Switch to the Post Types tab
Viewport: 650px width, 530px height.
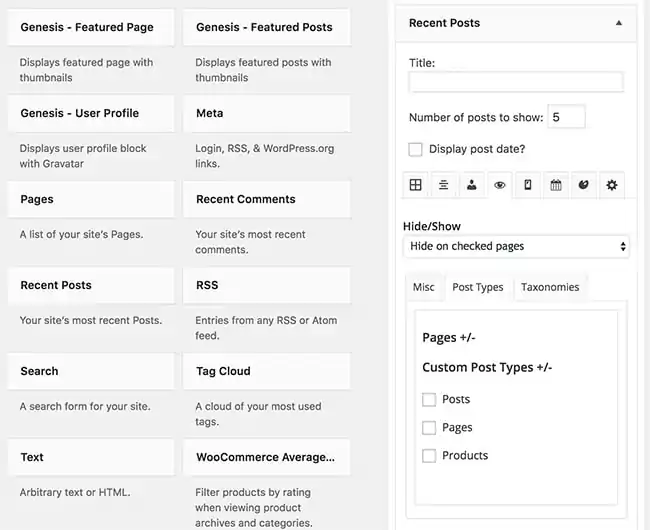pos(478,287)
